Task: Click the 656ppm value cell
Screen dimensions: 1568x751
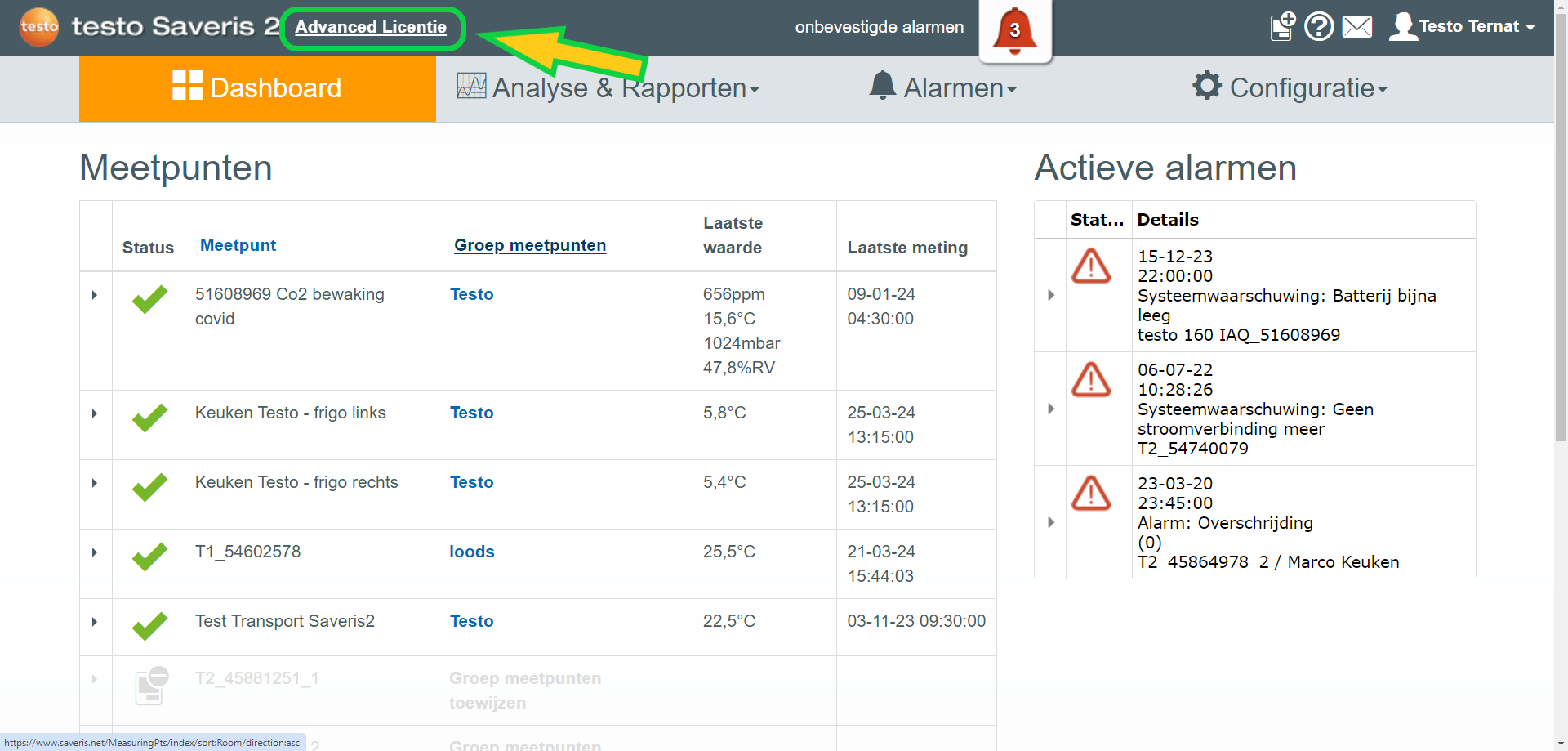Action: coord(734,294)
